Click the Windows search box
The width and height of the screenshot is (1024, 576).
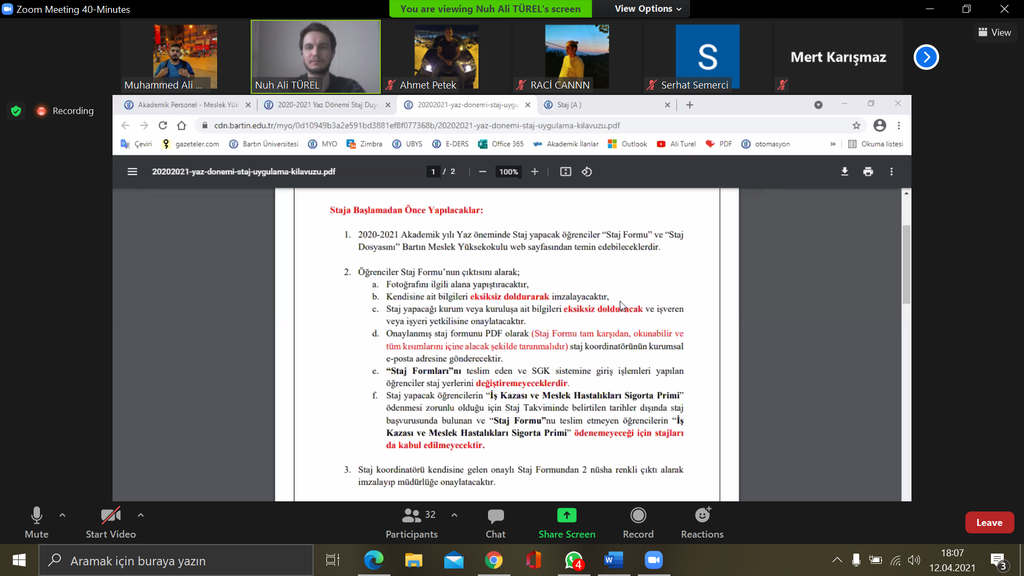(x=180, y=561)
